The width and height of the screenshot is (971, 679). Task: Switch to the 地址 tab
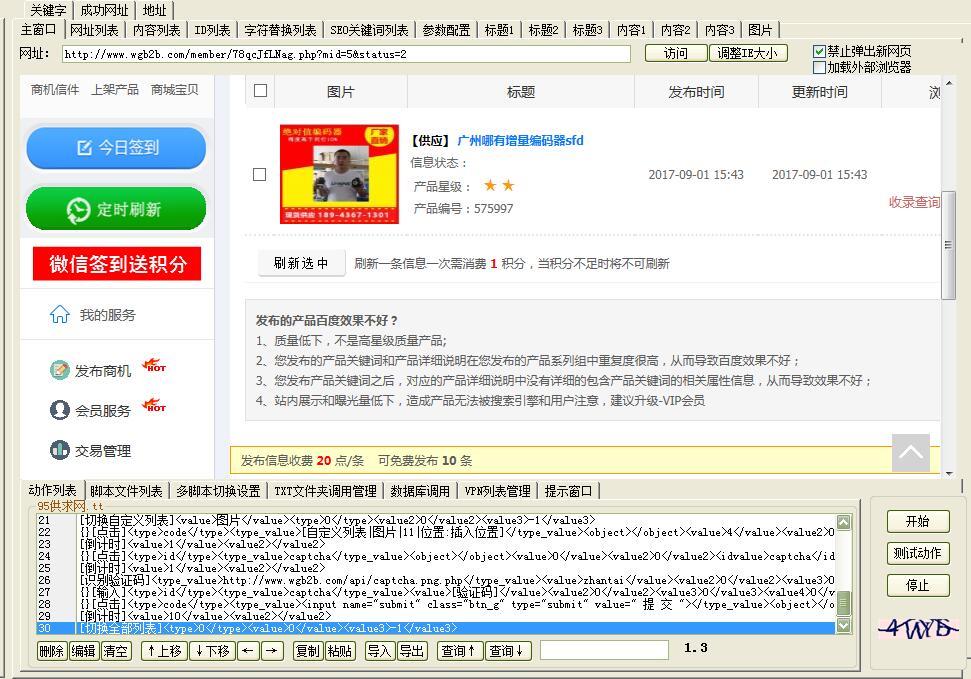[154, 11]
